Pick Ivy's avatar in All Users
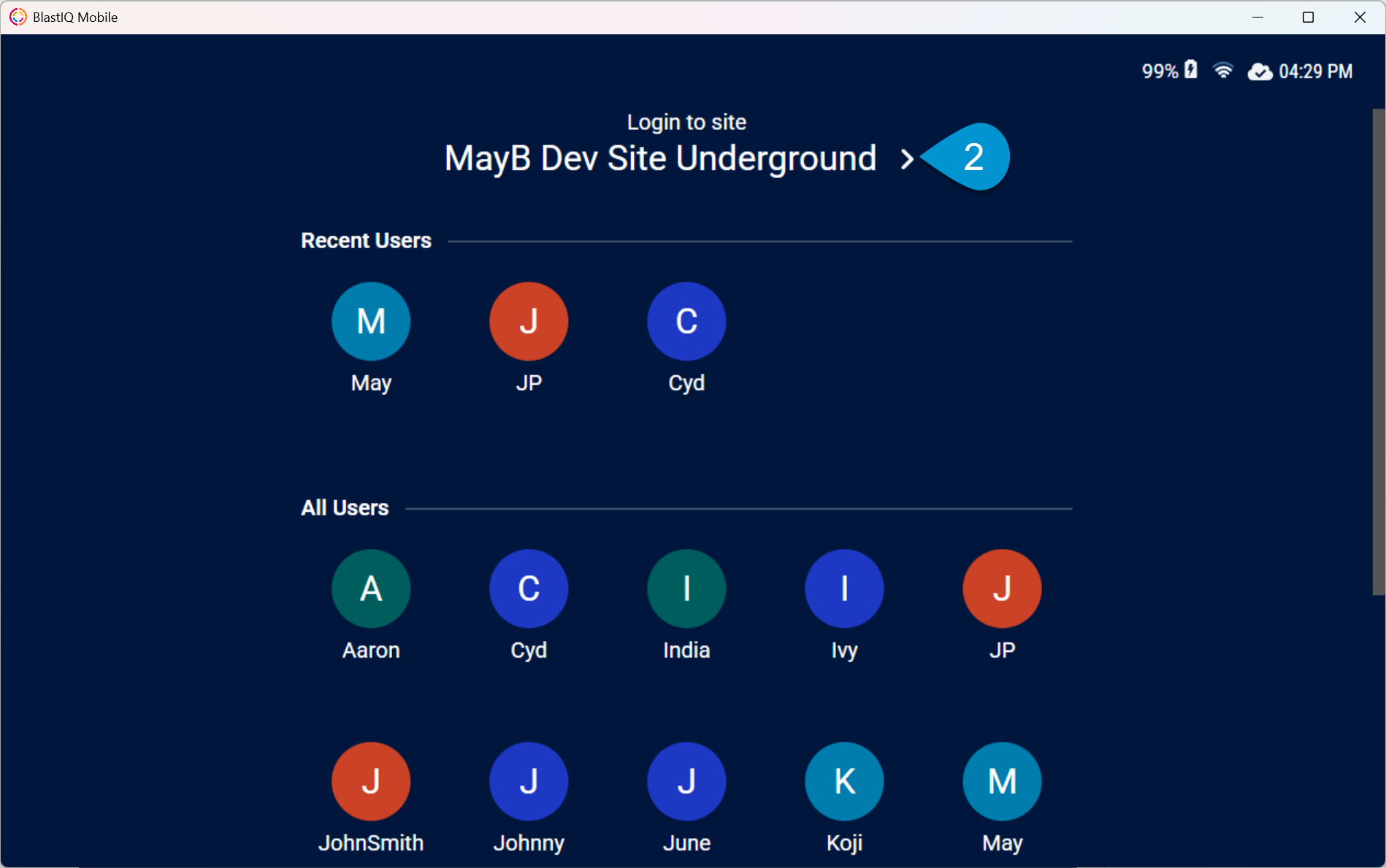Image resolution: width=1386 pixels, height=868 pixels. (x=844, y=588)
